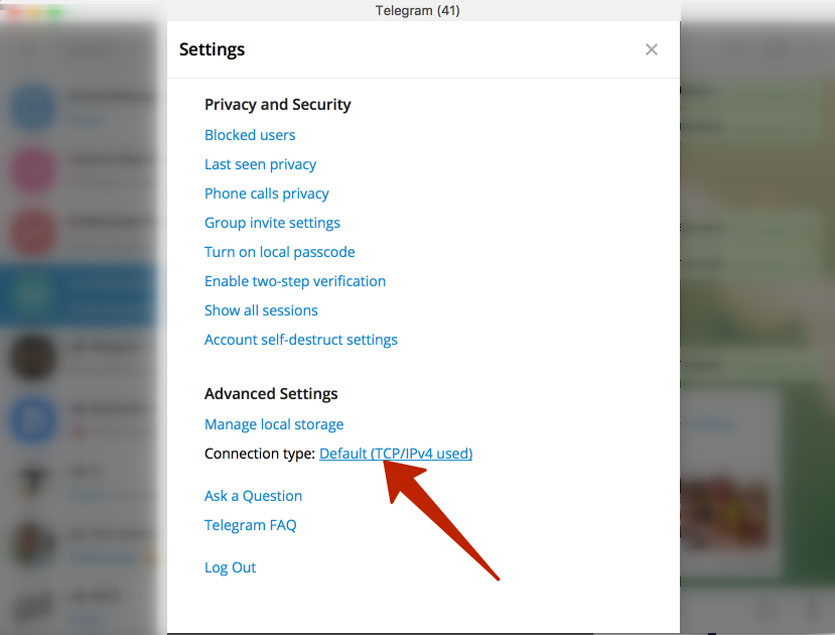835x635 pixels.
Task: Enable two-step verification
Action: click(295, 281)
